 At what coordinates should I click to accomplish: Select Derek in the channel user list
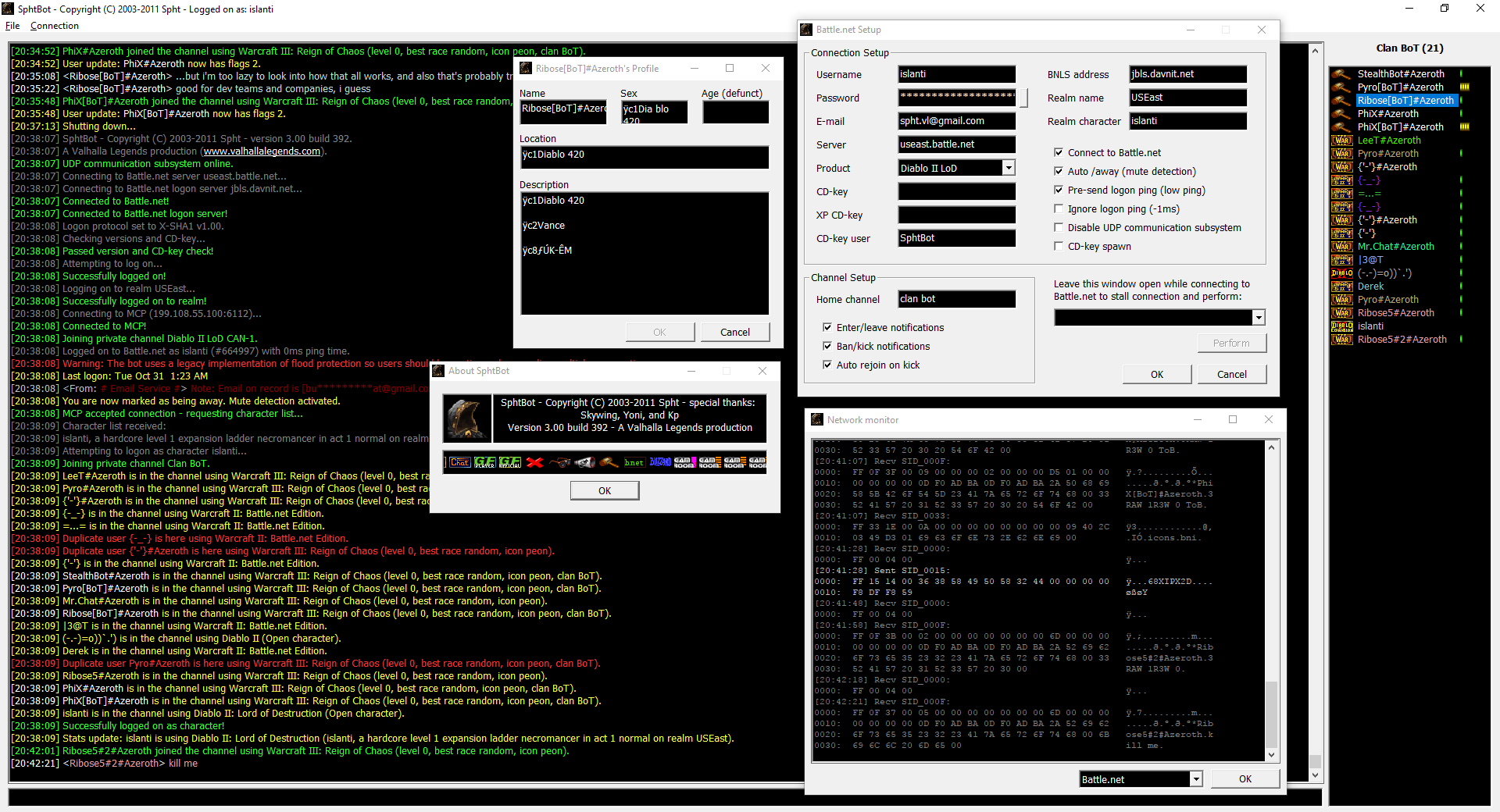click(x=1370, y=287)
